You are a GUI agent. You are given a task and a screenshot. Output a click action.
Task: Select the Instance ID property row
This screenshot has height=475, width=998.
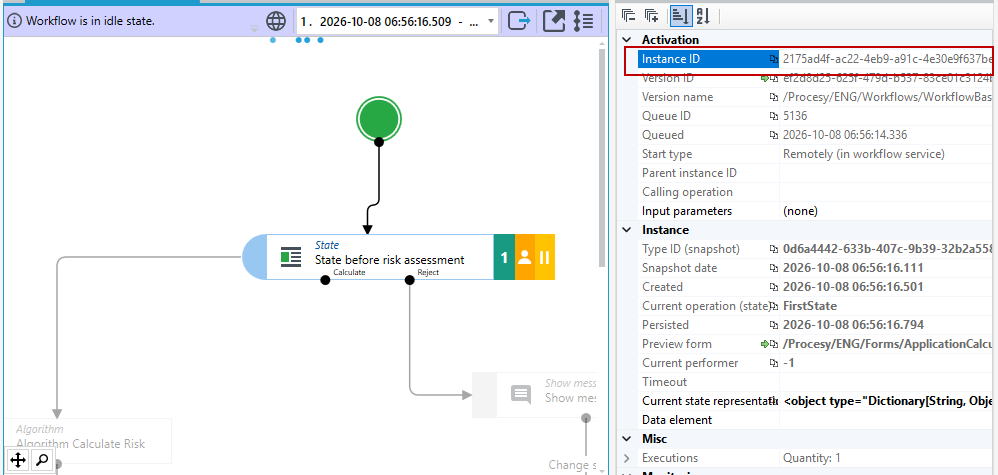817,59
